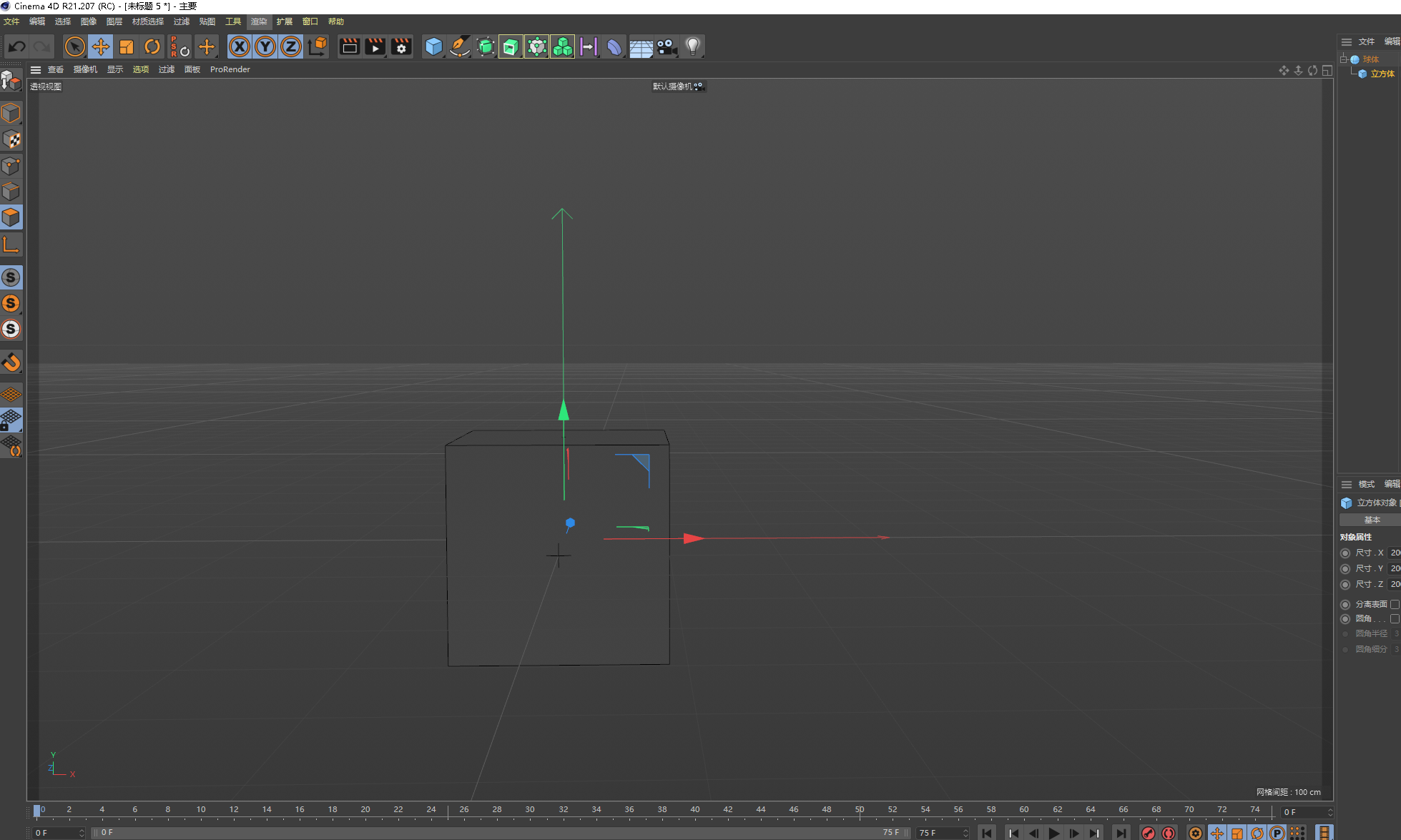Activate the Move tool
This screenshot has height=840, width=1401.
point(100,47)
